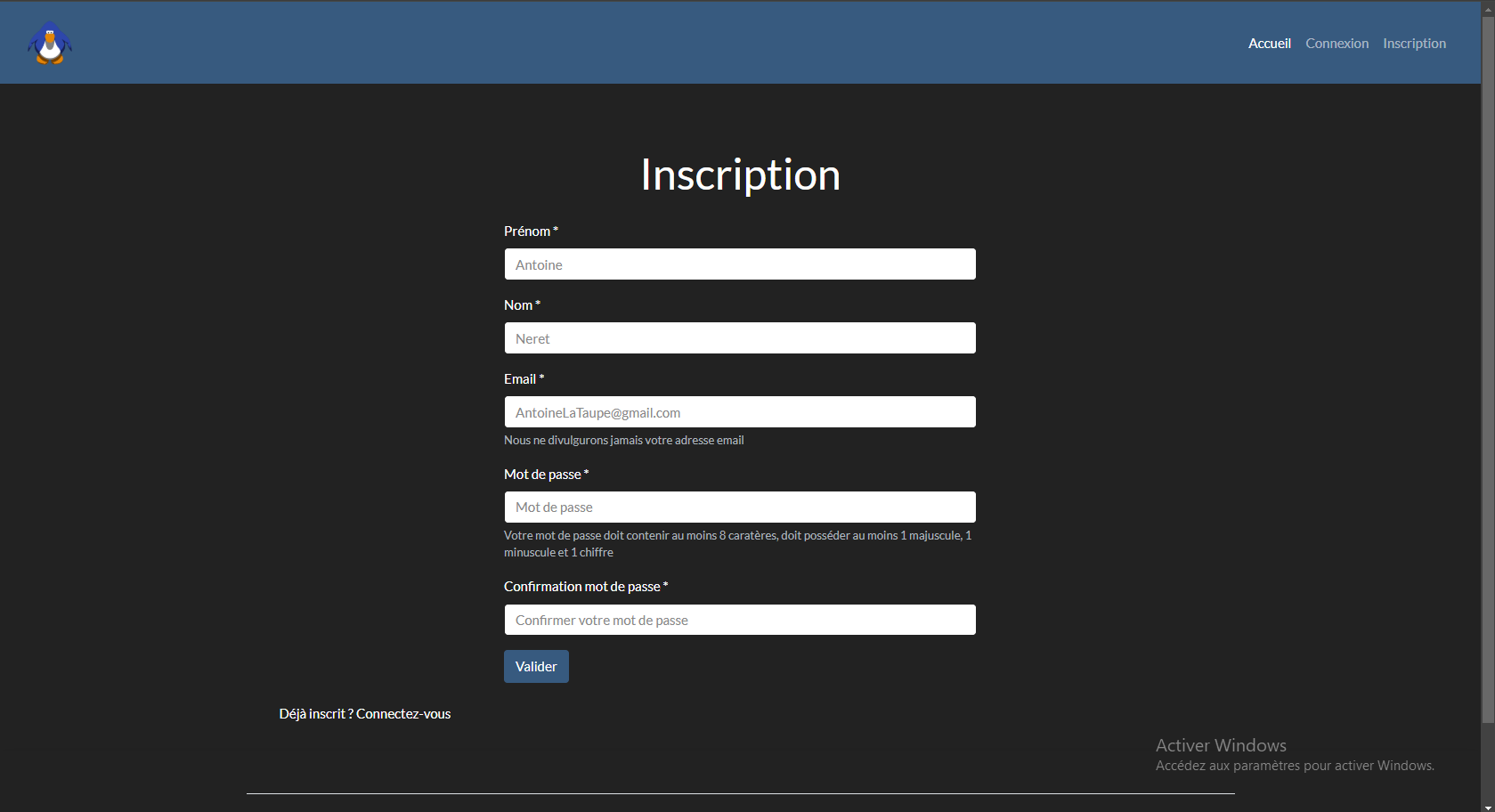Click inside the Nom text field
The width and height of the screenshot is (1495, 812).
click(739, 338)
